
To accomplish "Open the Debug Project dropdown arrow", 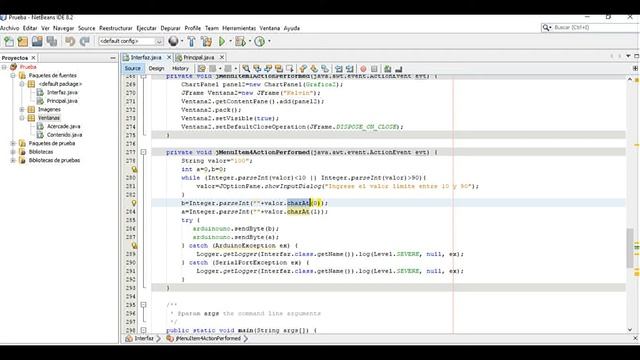I will pyautogui.click(x=250, y=41).
